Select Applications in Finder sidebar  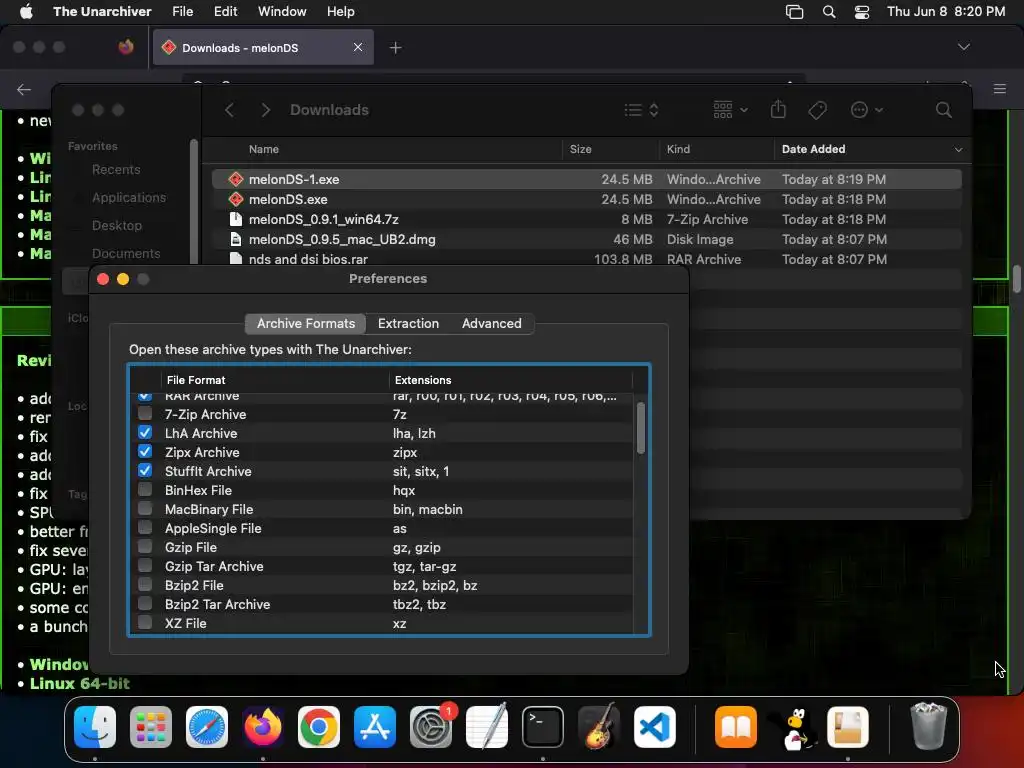[x=129, y=197]
